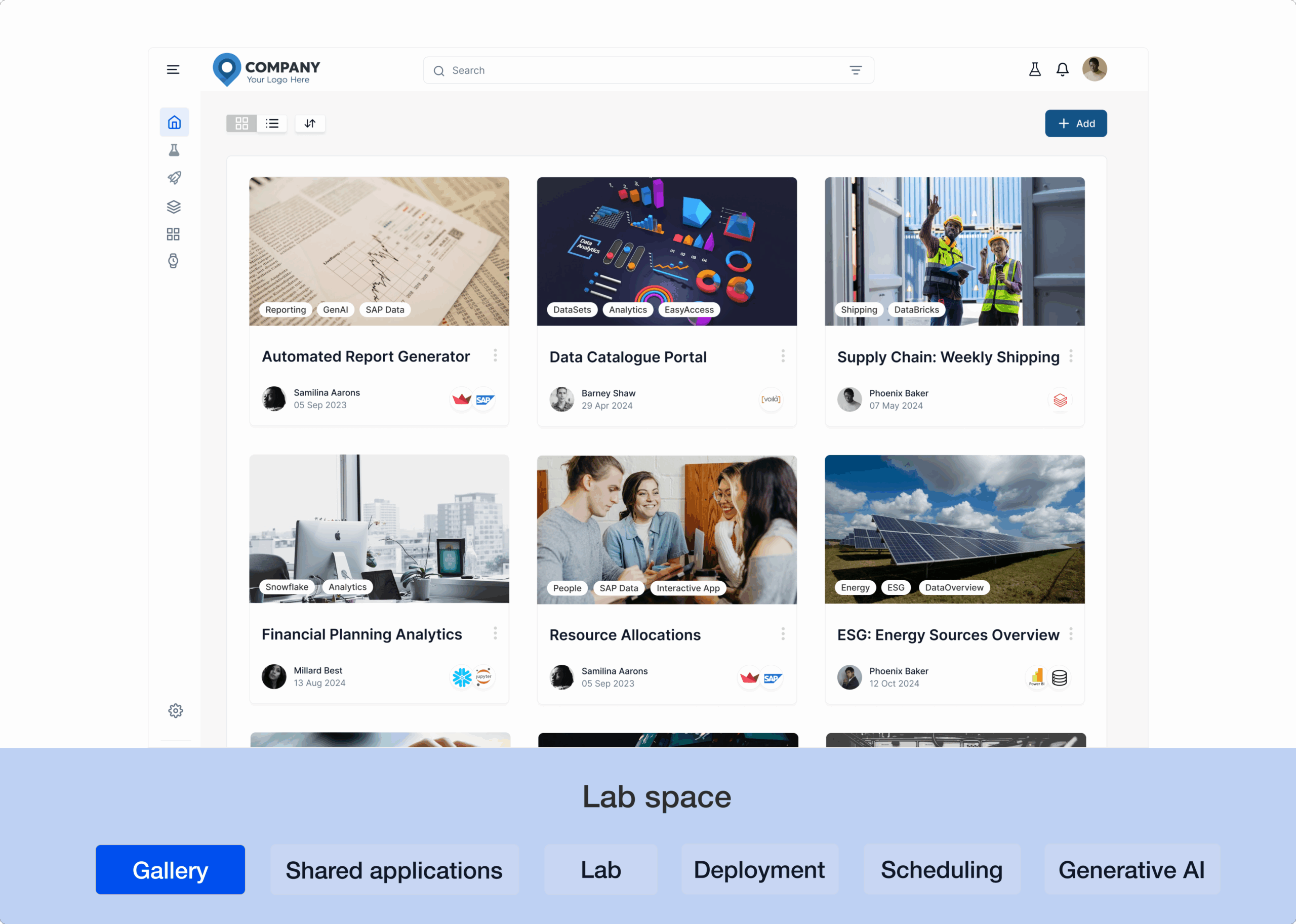Open the Deployment rocket in sidebar
The width and height of the screenshot is (1296, 924).
174,178
